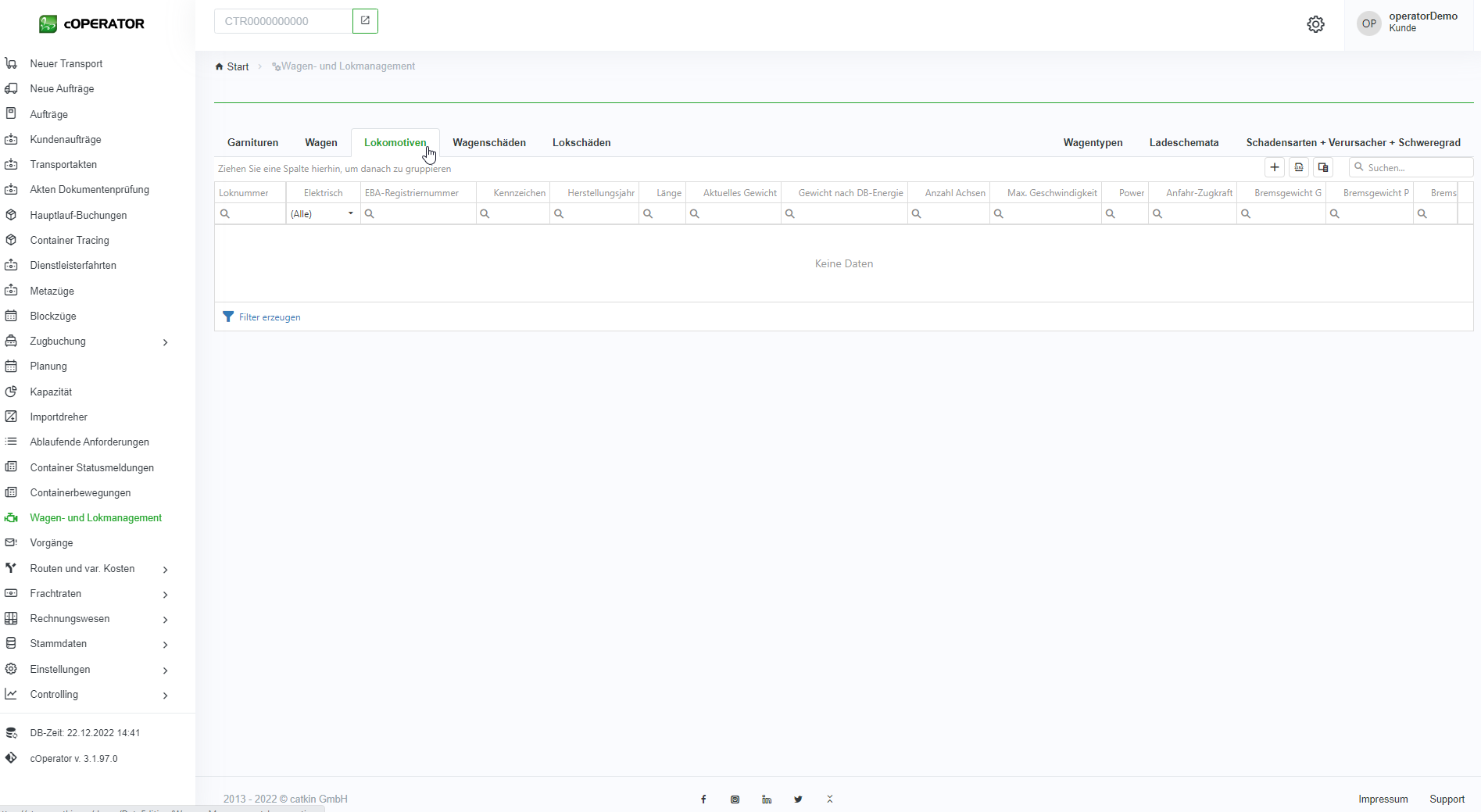1481x812 pixels.
Task: Expand the Rechnungswesen sidebar submenu
Action: [165, 619]
